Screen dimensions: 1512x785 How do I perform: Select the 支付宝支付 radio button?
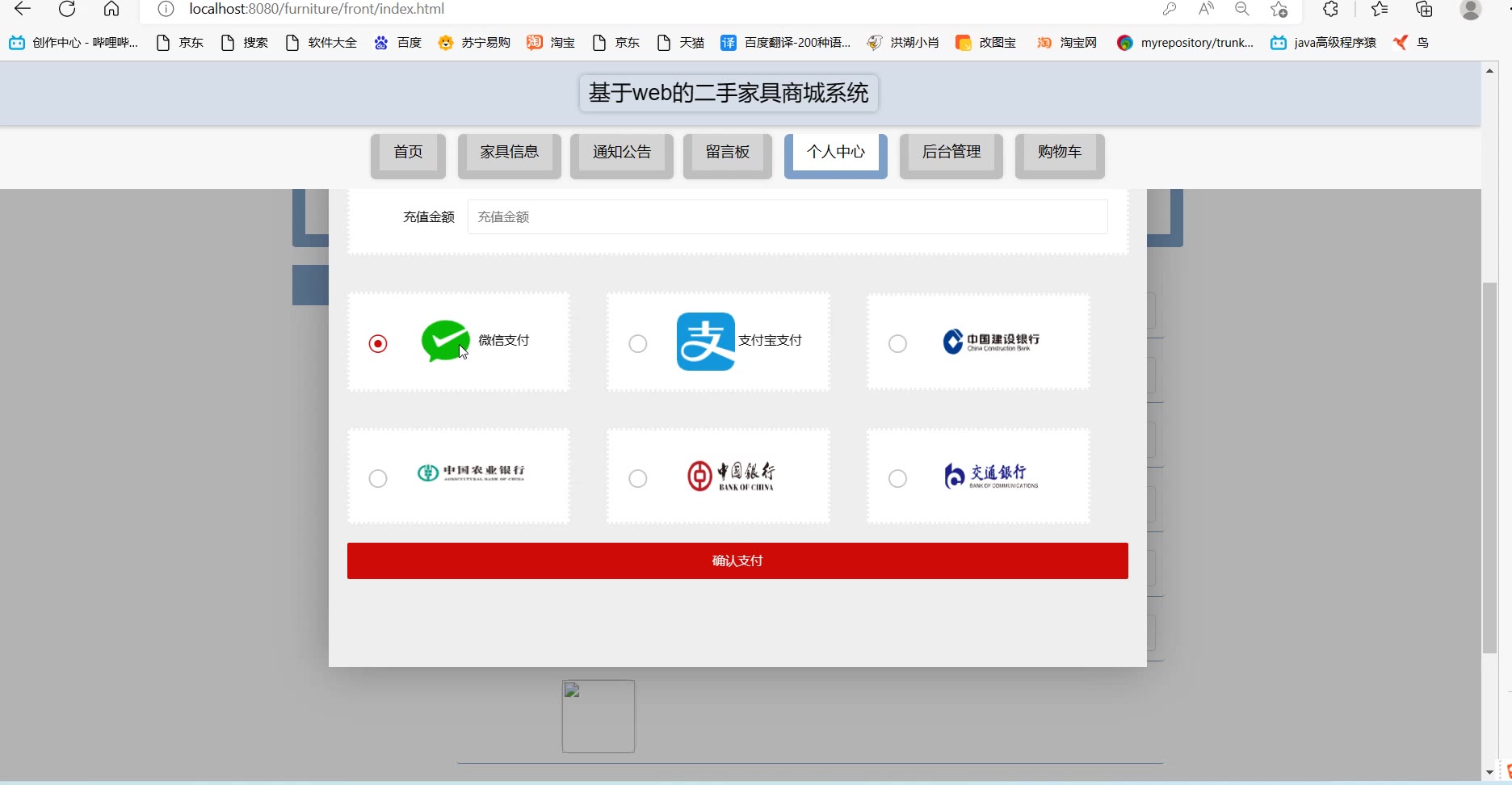coord(638,344)
